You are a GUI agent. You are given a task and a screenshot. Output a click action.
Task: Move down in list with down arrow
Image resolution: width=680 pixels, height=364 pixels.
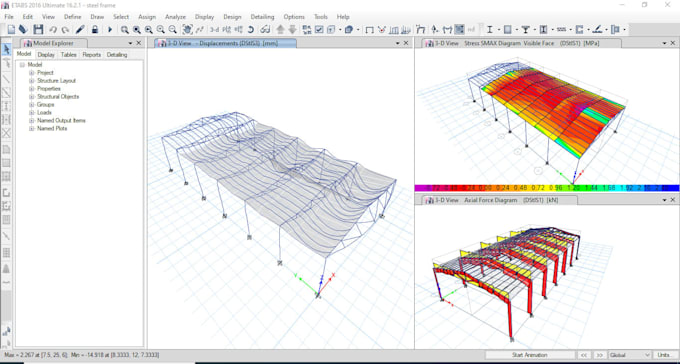point(292,30)
